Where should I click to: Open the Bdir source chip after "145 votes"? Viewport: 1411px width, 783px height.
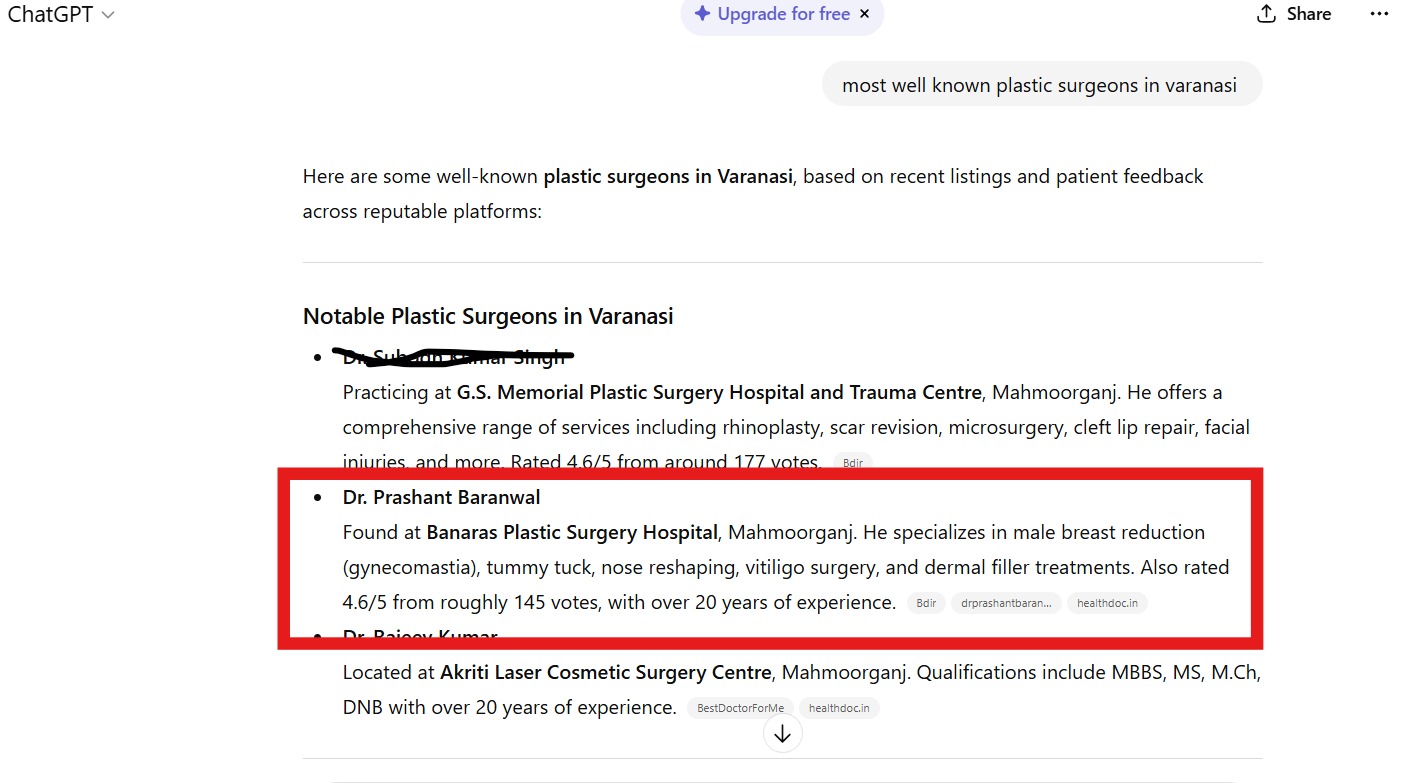(x=927, y=603)
